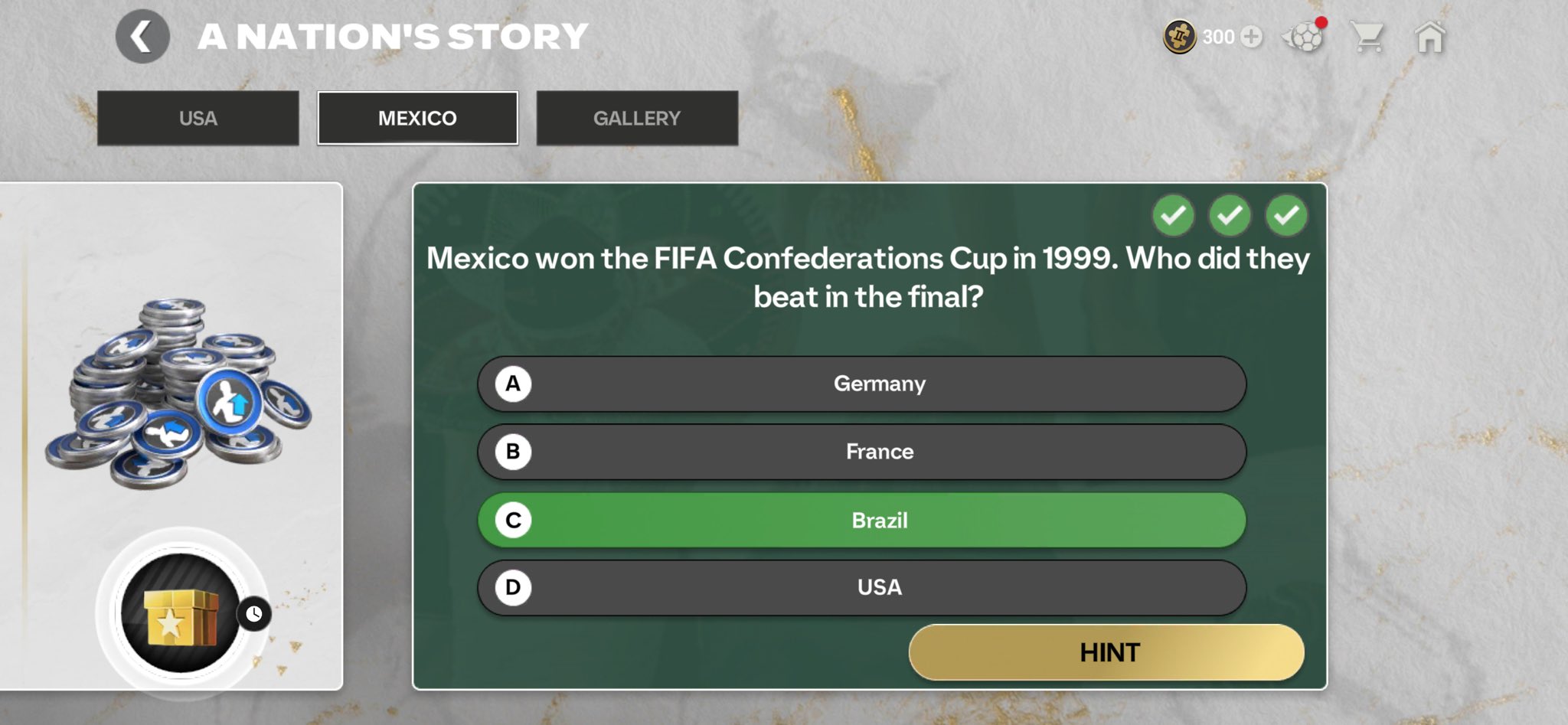Open the gold star reward box
This screenshot has width=1568, height=725.
click(180, 614)
